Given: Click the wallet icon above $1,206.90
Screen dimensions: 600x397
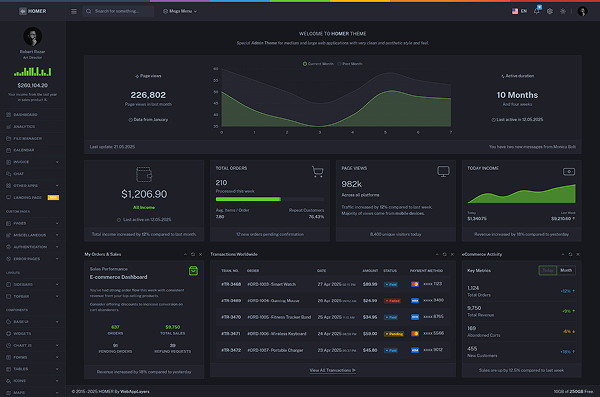Looking at the screenshot, I should 144,174.
